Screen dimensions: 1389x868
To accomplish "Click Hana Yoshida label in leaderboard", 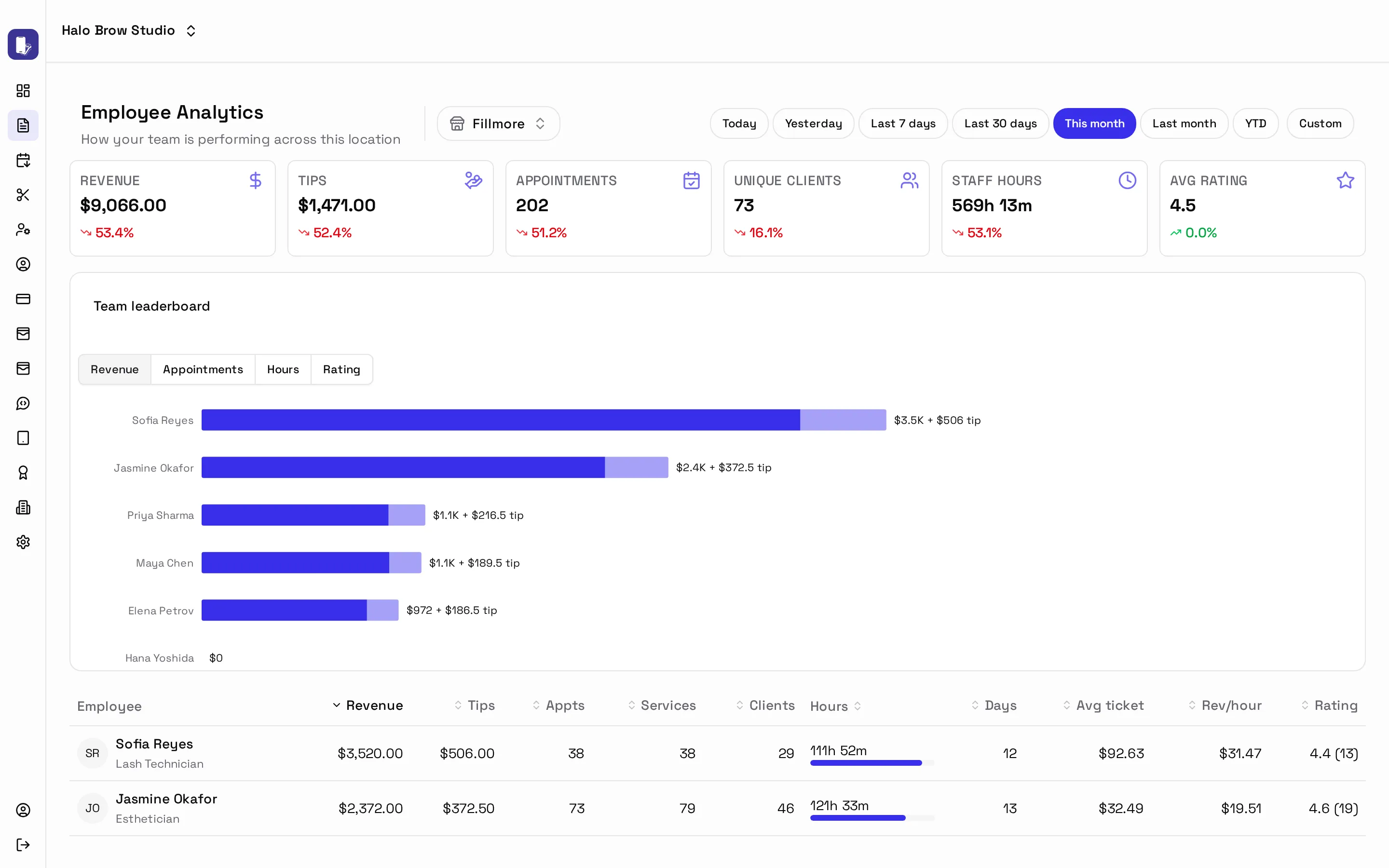I will coord(160,658).
